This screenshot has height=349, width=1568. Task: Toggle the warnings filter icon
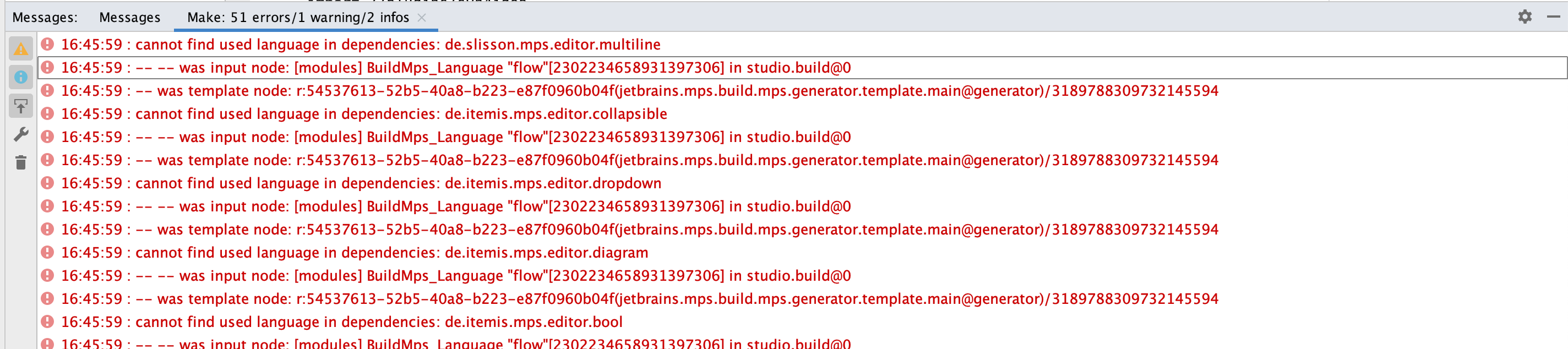tap(21, 49)
